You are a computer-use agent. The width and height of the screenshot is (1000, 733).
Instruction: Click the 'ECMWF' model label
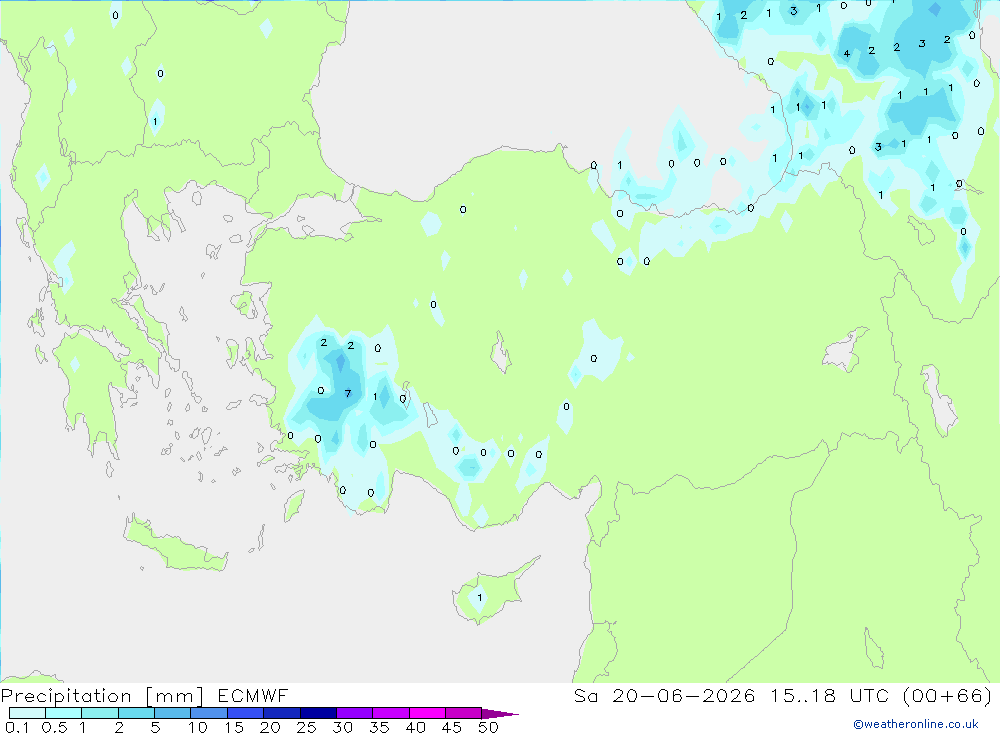(x=253, y=695)
